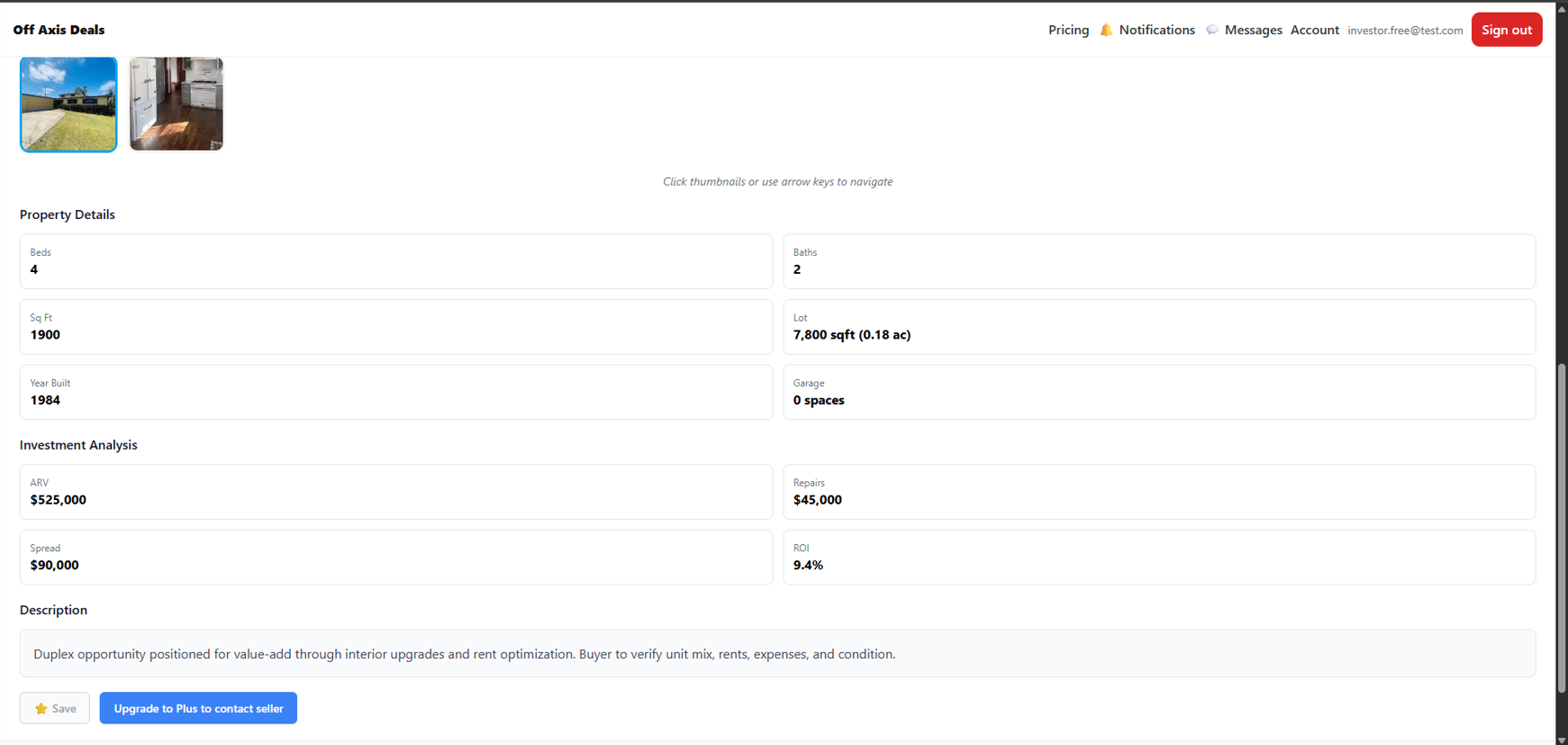Save this property listing
This screenshot has width=1568, height=745.
click(55, 708)
